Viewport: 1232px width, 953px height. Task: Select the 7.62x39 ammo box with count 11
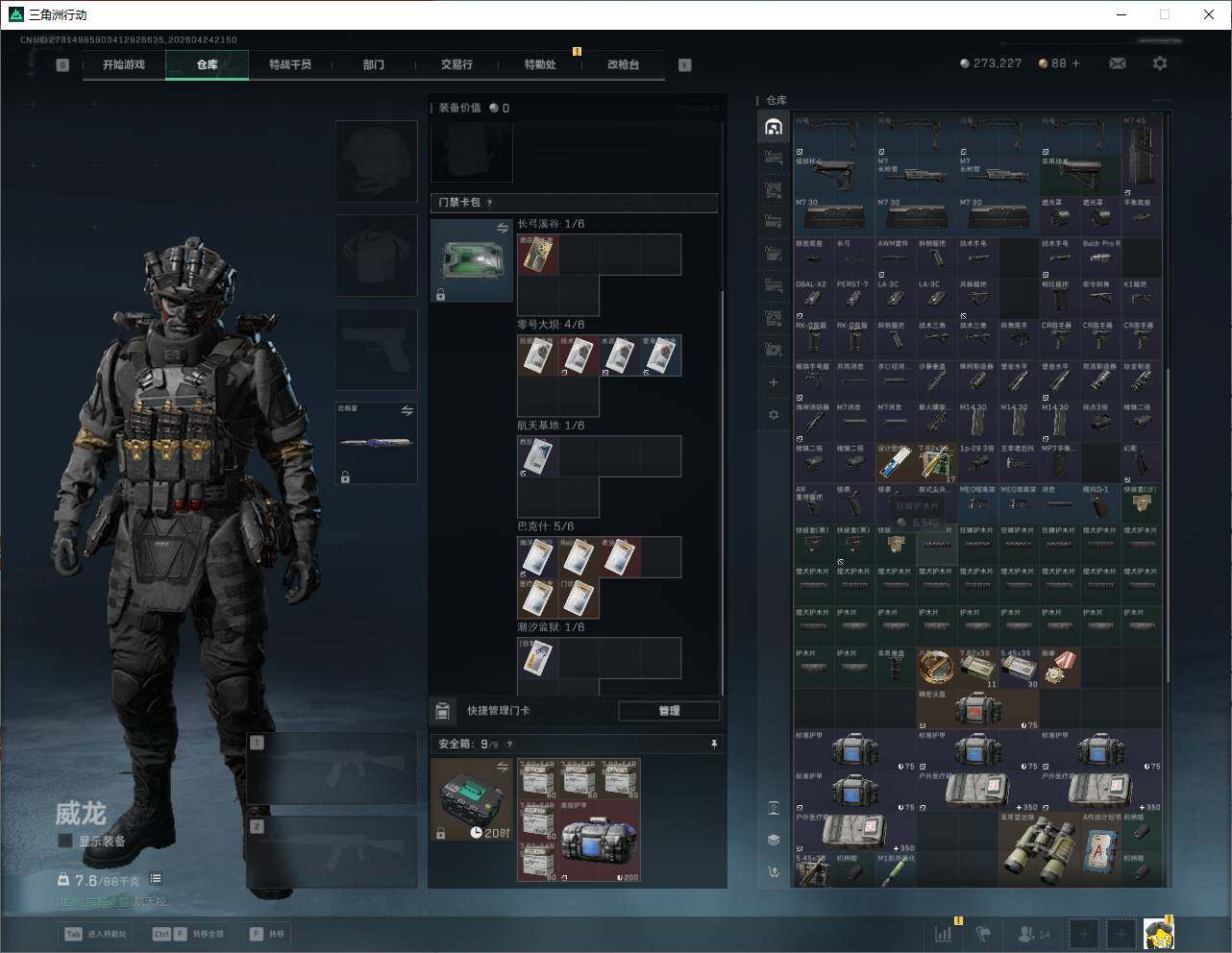[x=978, y=668]
